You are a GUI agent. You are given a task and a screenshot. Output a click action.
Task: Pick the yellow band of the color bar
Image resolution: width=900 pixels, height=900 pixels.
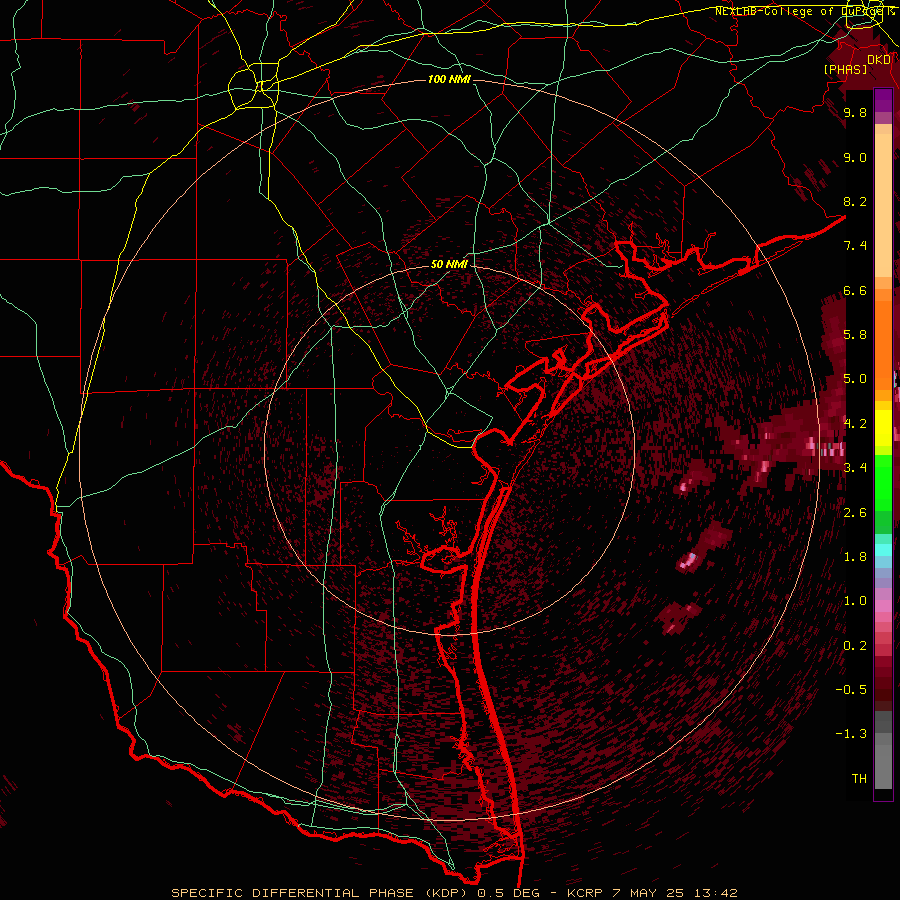[883, 428]
